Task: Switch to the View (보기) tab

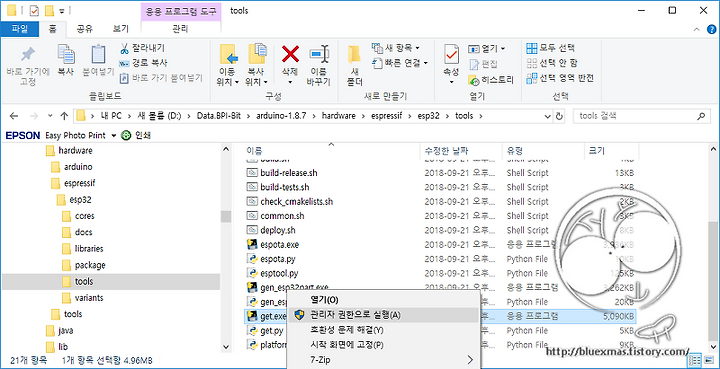Action: point(120,28)
